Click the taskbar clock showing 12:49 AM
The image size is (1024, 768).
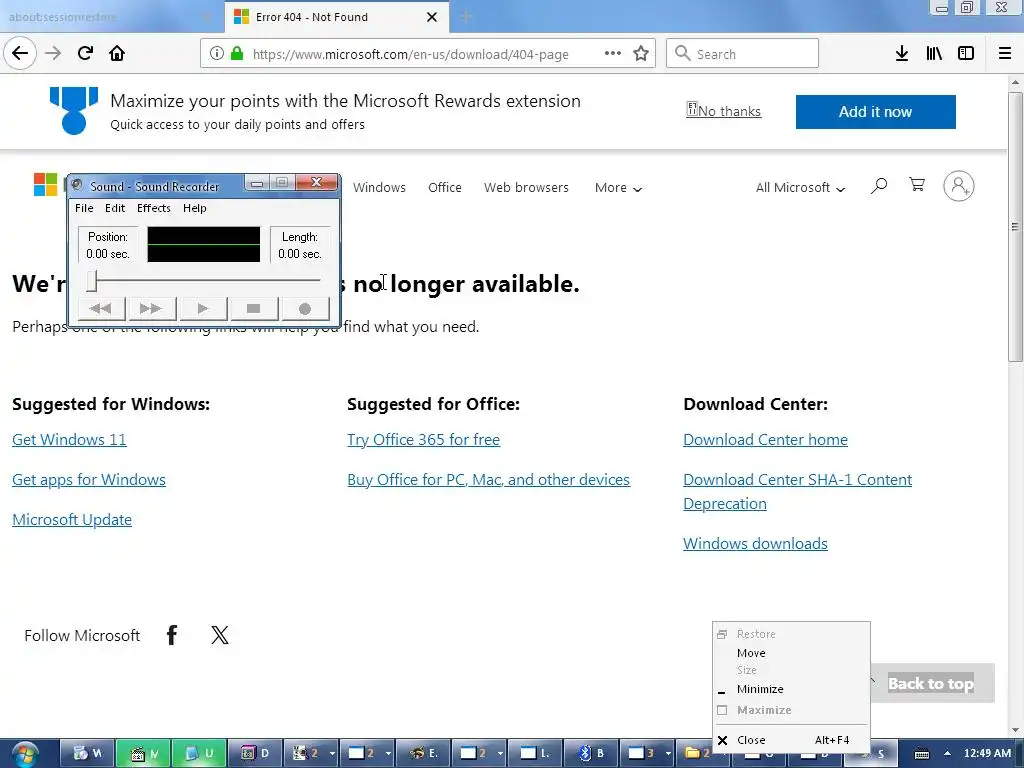987,753
